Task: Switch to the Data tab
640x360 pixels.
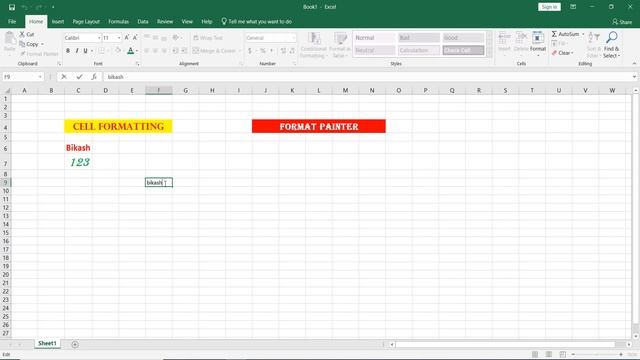Action: coord(143,22)
